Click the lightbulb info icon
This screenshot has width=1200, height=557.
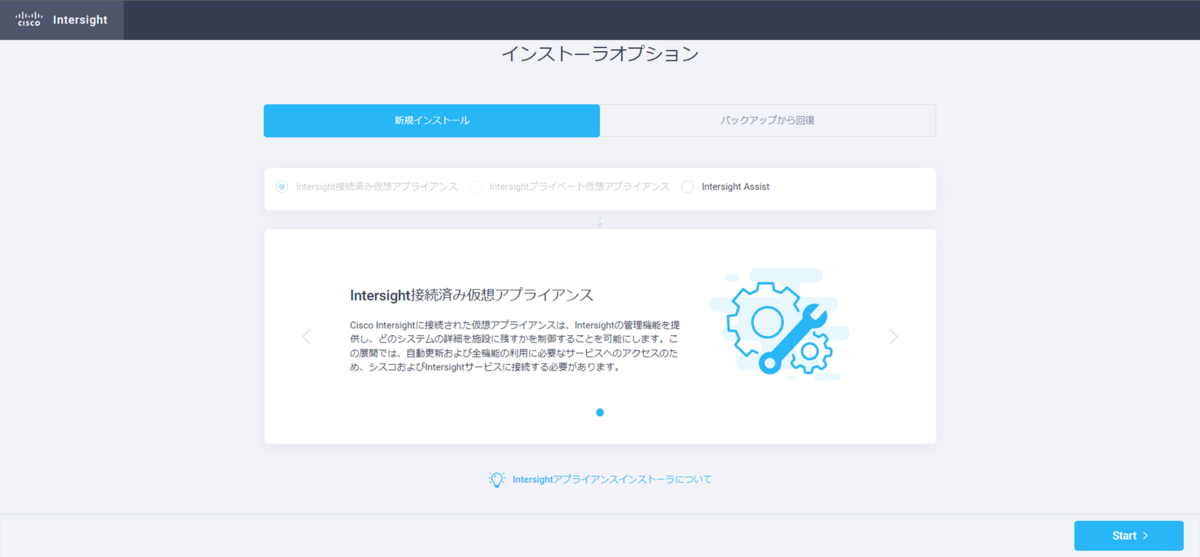pos(497,479)
